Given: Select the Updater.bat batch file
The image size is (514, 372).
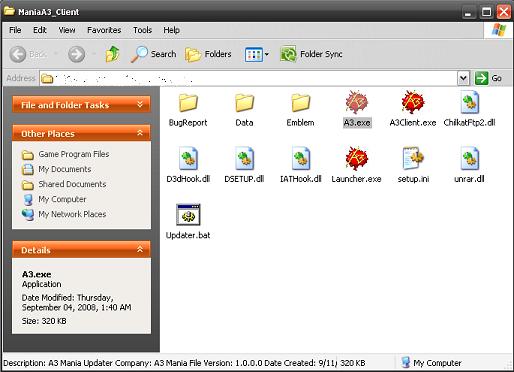Looking at the screenshot, I should pos(188,215).
